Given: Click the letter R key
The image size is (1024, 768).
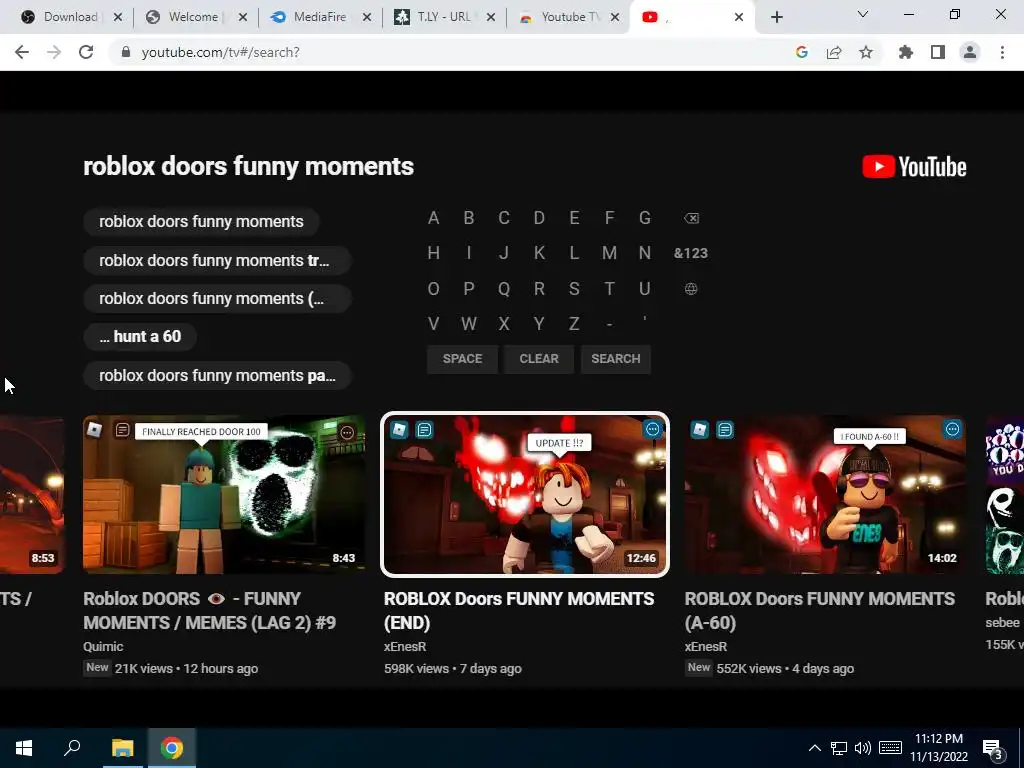Looking at the screenshot, I should (x=539, y=289).
